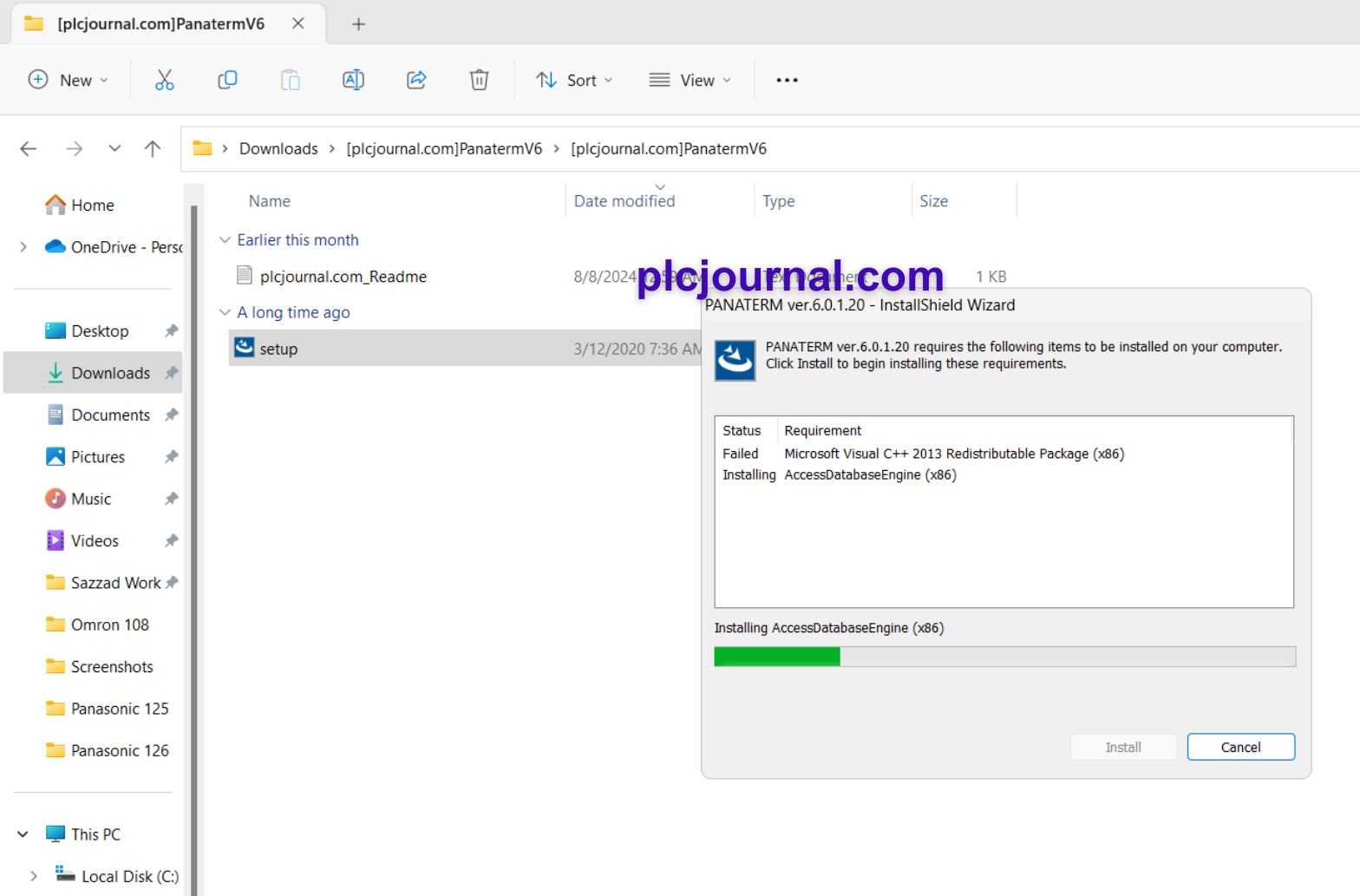Viewport: 1360px width, 896px height.
Task: Click the Cut scissors icon
Action: [164, 80]
